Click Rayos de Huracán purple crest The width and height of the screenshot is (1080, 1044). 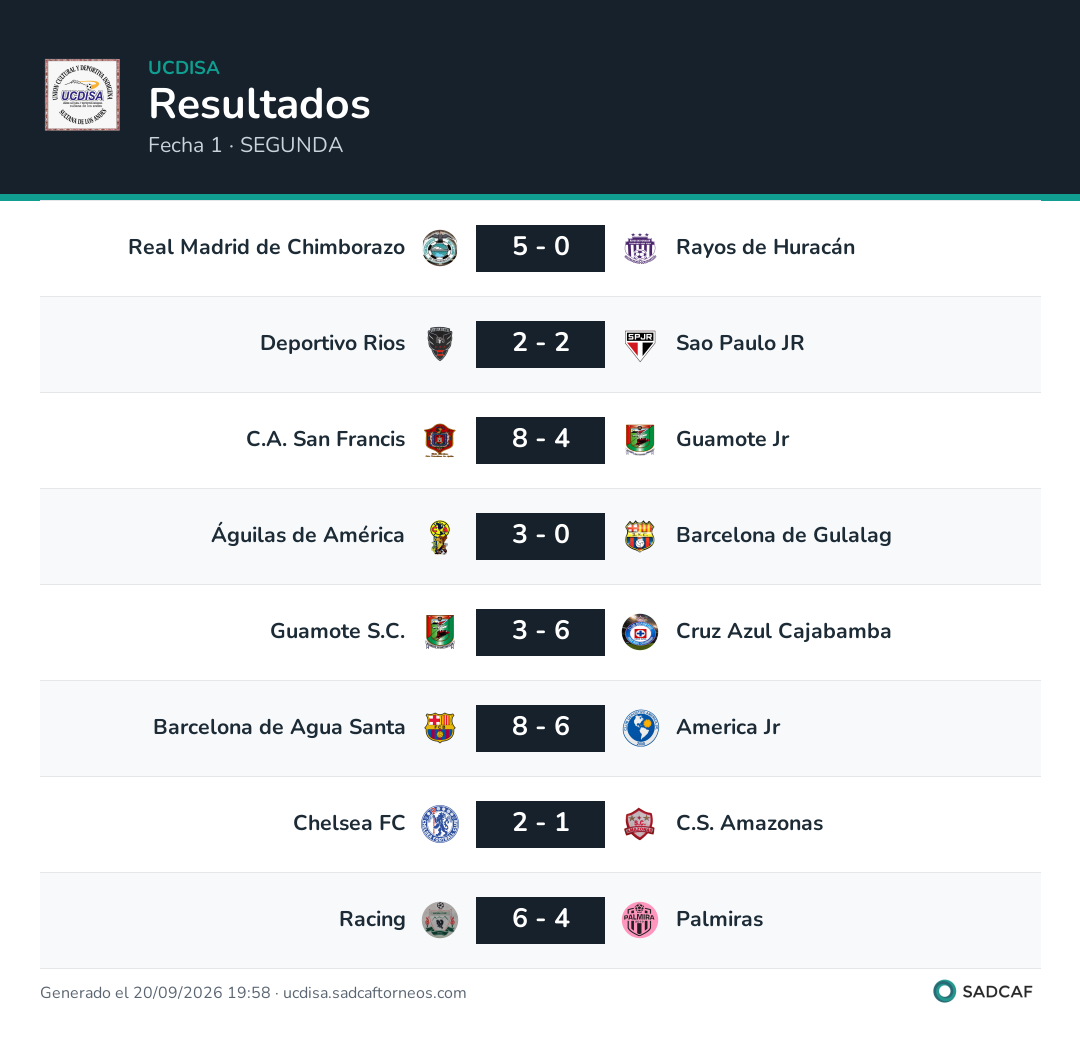pos(640,248)
